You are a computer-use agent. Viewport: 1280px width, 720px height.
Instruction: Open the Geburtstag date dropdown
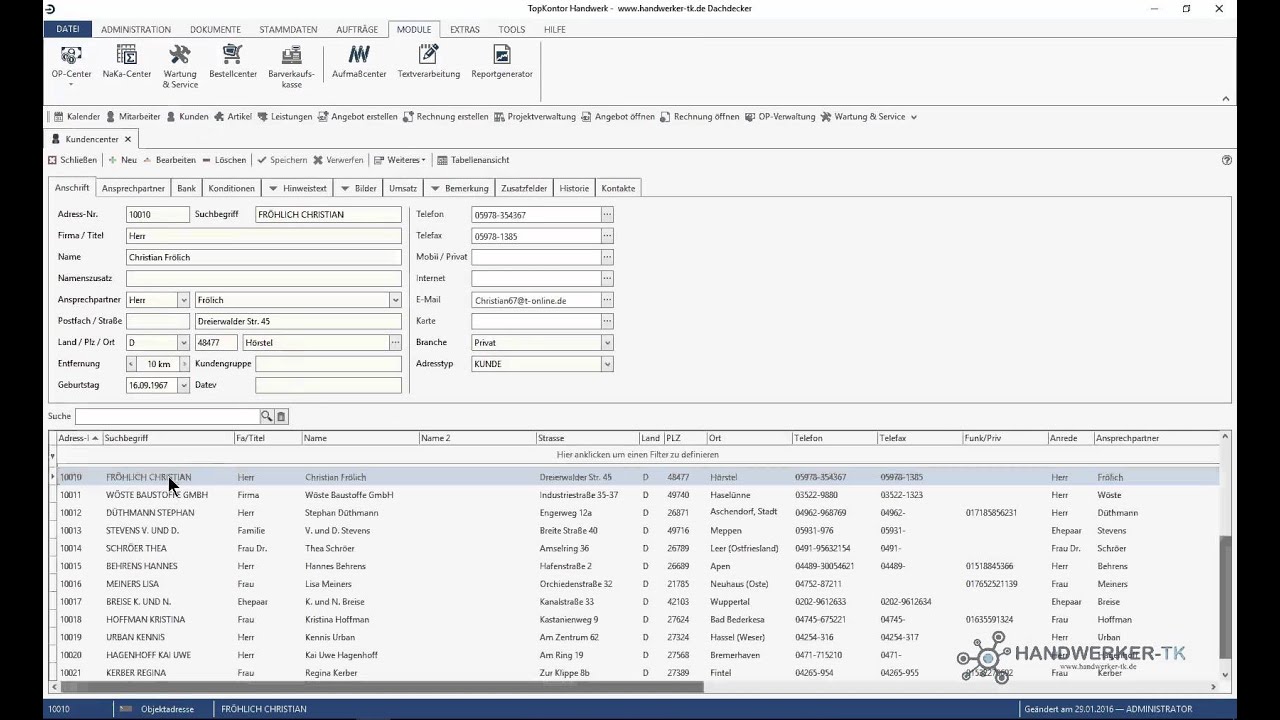tap(183, 385)
